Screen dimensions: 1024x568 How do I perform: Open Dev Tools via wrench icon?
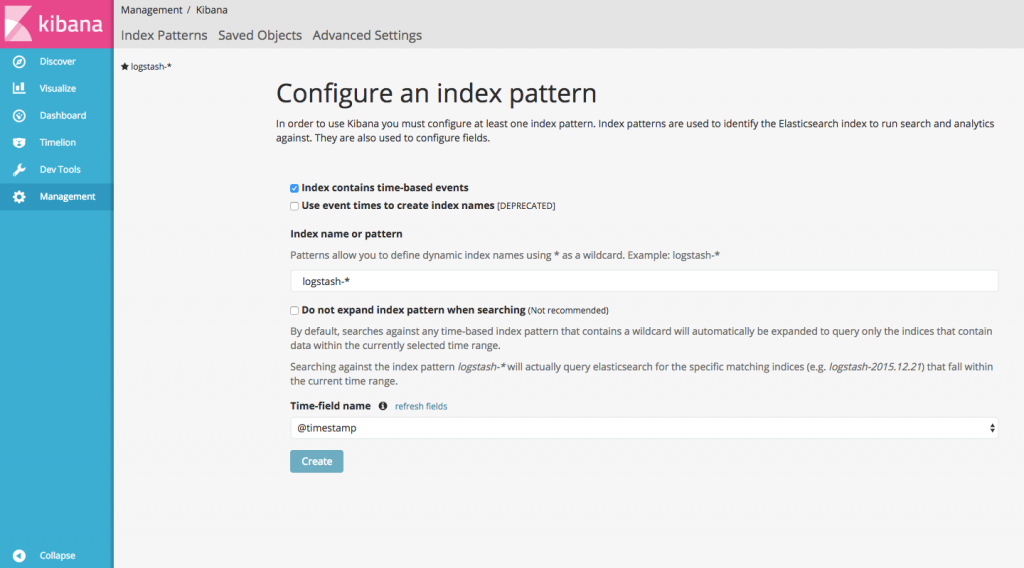pyautogui.click(x=19, y=170)
